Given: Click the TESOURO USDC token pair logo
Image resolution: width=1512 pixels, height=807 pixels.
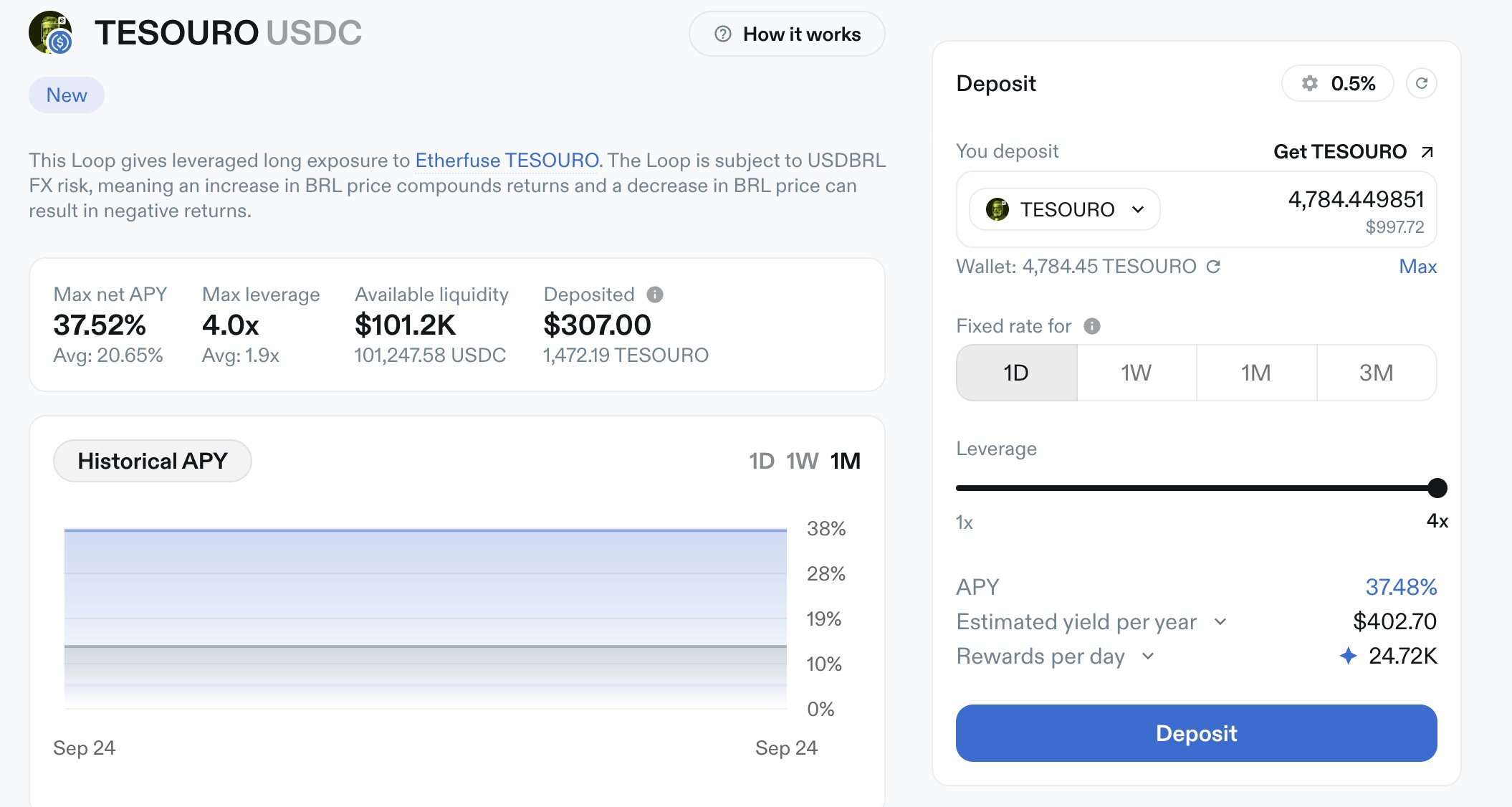Looking at the screenshot, I should click(51, 32).
